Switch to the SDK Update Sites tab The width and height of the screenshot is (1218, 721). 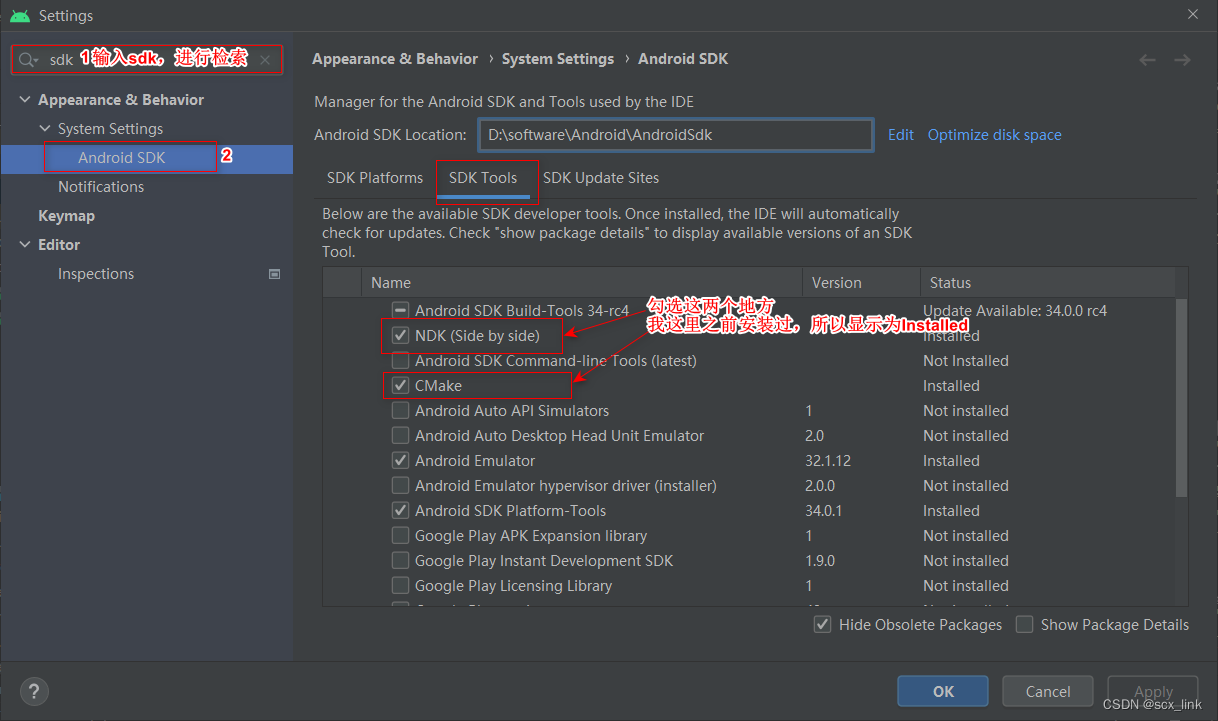coord(601,178)
